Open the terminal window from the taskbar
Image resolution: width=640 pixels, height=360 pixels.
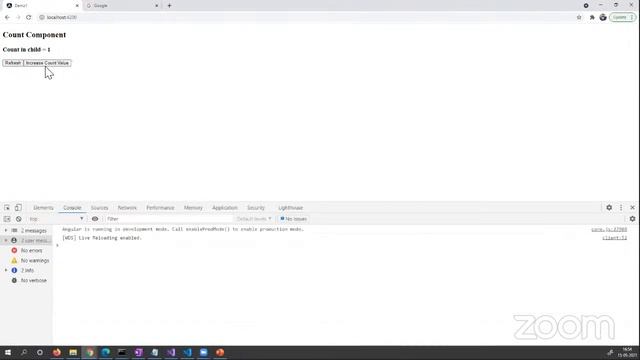(122, 352)
